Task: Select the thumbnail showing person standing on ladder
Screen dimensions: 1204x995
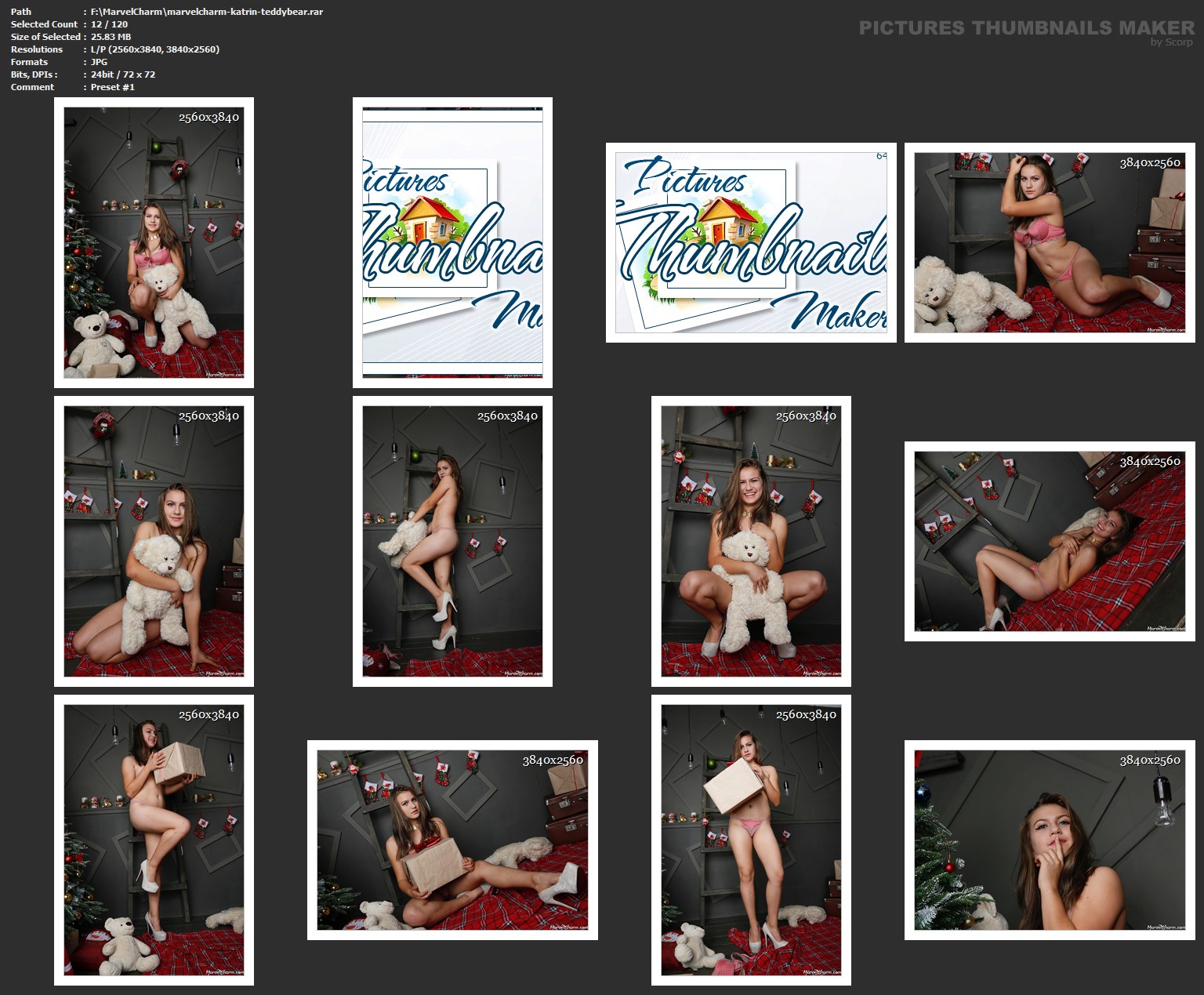Action: [452, 541]
